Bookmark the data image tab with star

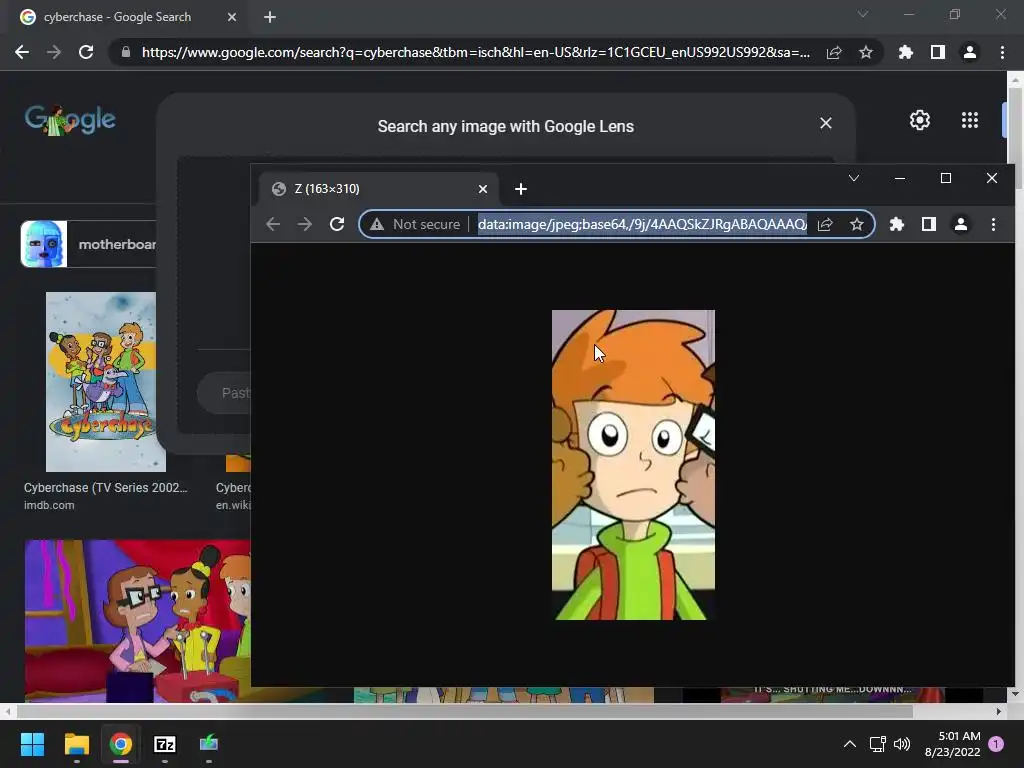[857, 225]
